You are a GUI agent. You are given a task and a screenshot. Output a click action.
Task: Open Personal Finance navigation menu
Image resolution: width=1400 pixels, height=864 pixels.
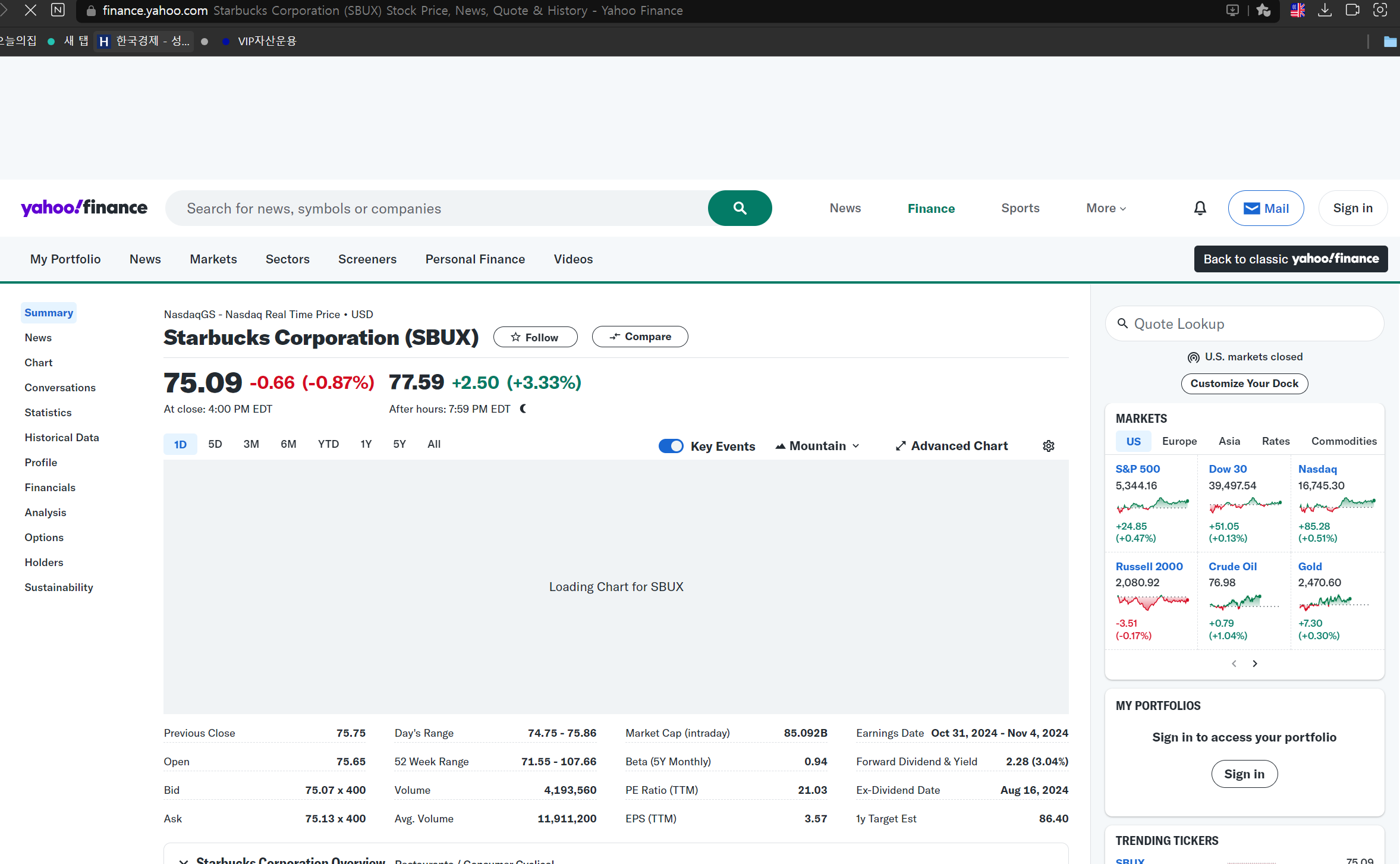tap(475, 259)
